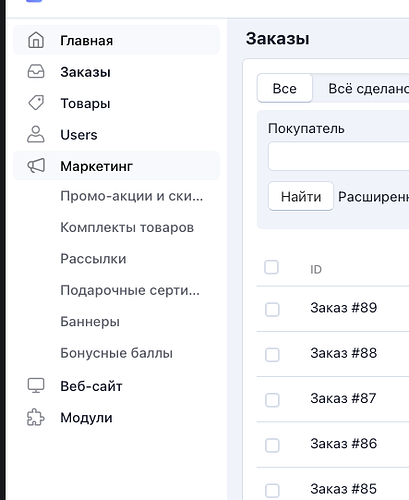Viewport: 409px width, 500px height.
Task: Open Комплекты товаров submenu item
Action: (x=127, y=227)
